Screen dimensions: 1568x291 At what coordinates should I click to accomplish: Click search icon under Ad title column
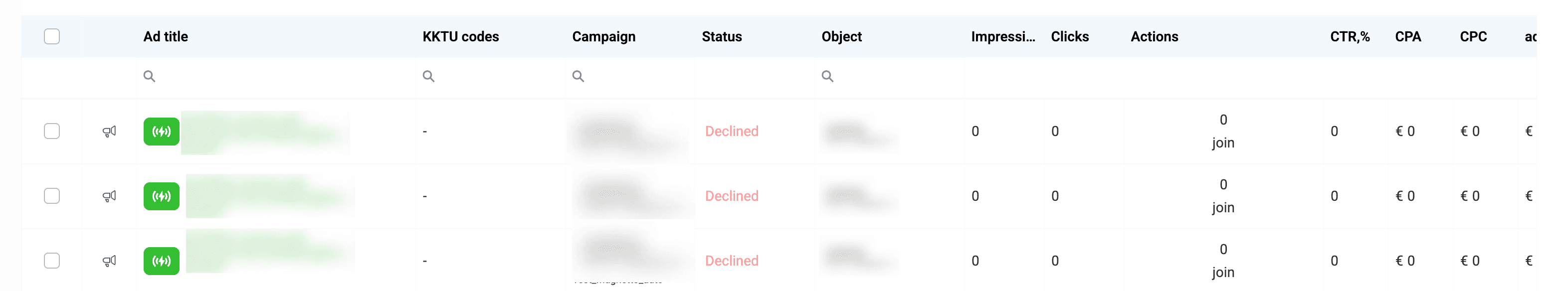coord(149,76)
